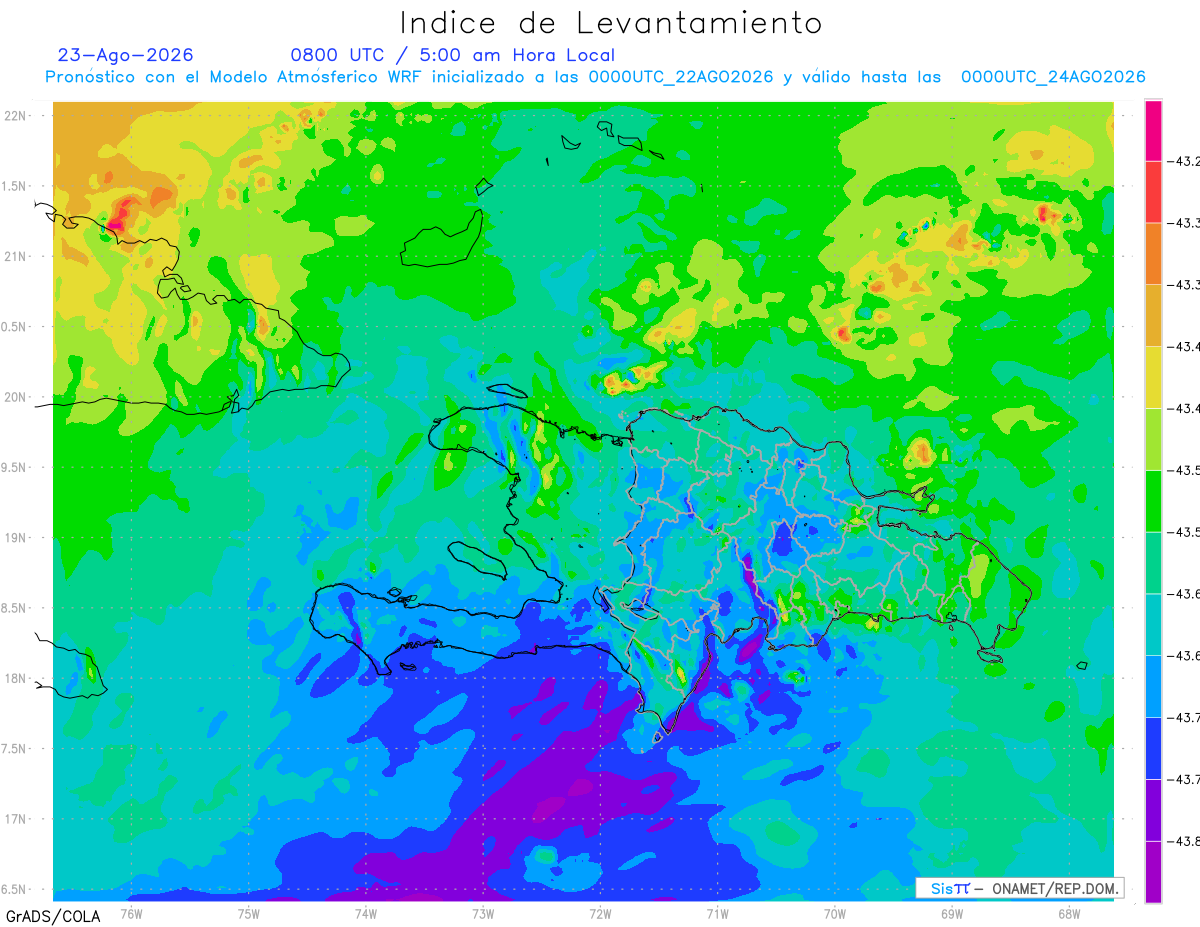Click the '72W' longitude label
Viewport: 1200px width, 927px height.
[x=600, y=912]
